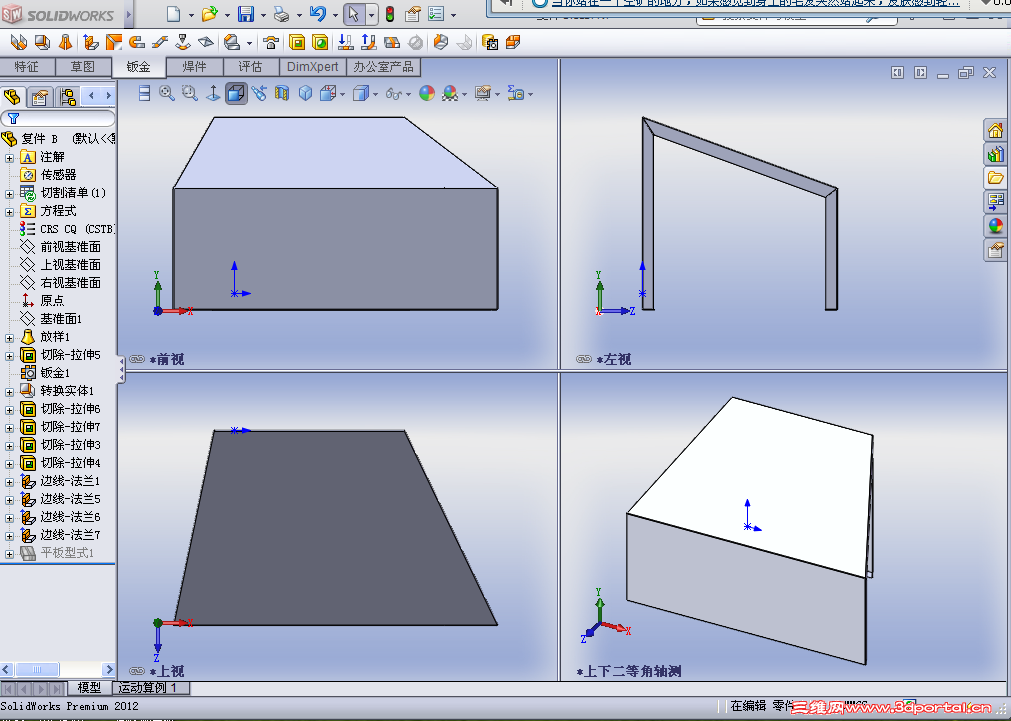Click the Sketched Bend tool

coord(183,43)
